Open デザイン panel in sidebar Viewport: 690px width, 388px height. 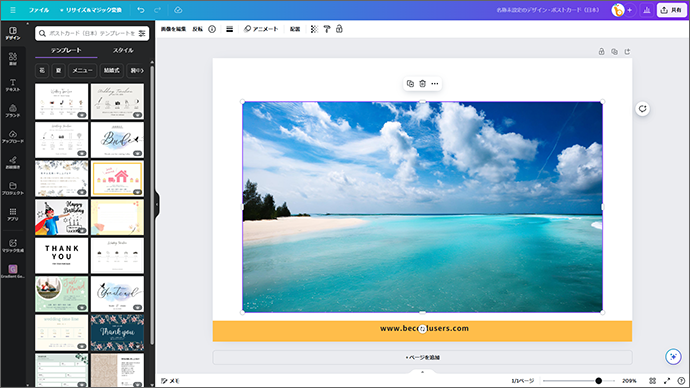(x=13, y=33)
